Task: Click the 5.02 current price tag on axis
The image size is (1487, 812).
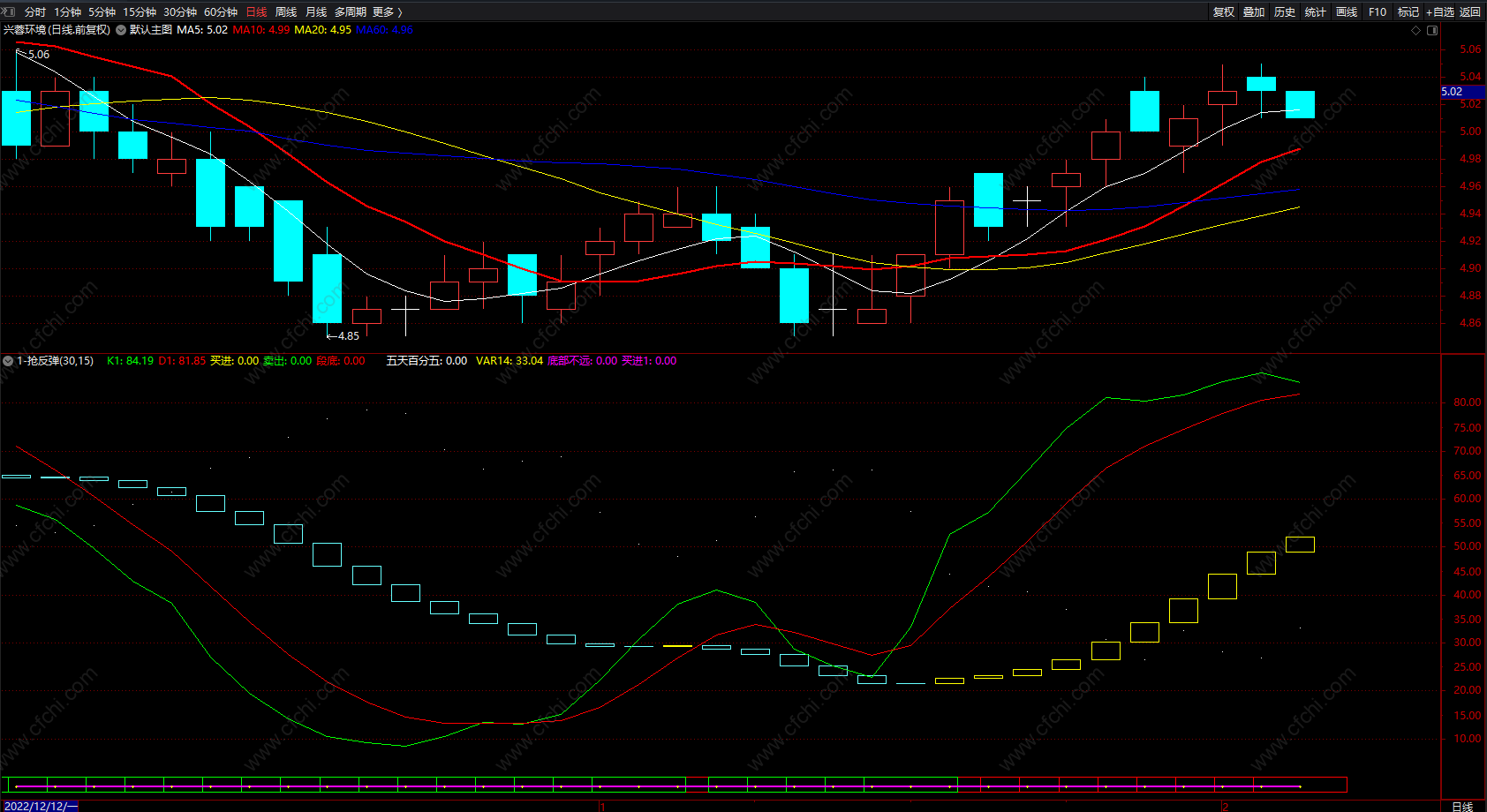Action: [1463, 92]
